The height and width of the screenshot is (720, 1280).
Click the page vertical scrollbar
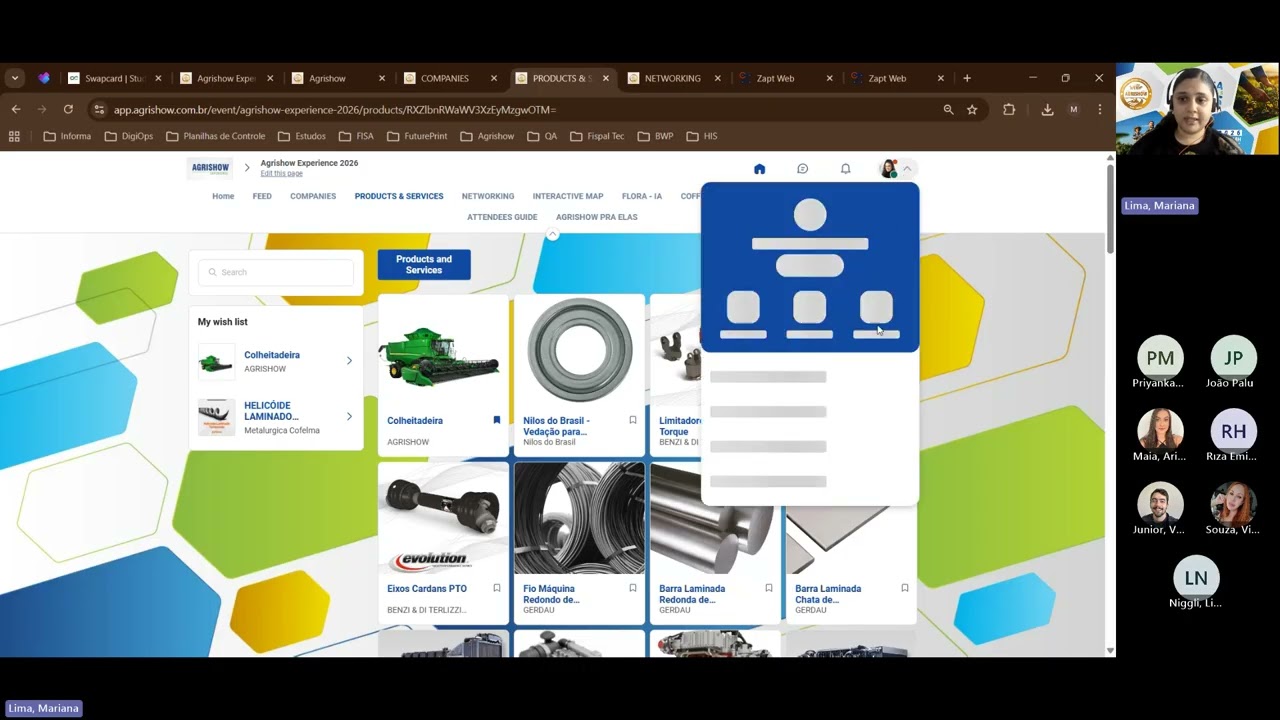coord(1110,208)
